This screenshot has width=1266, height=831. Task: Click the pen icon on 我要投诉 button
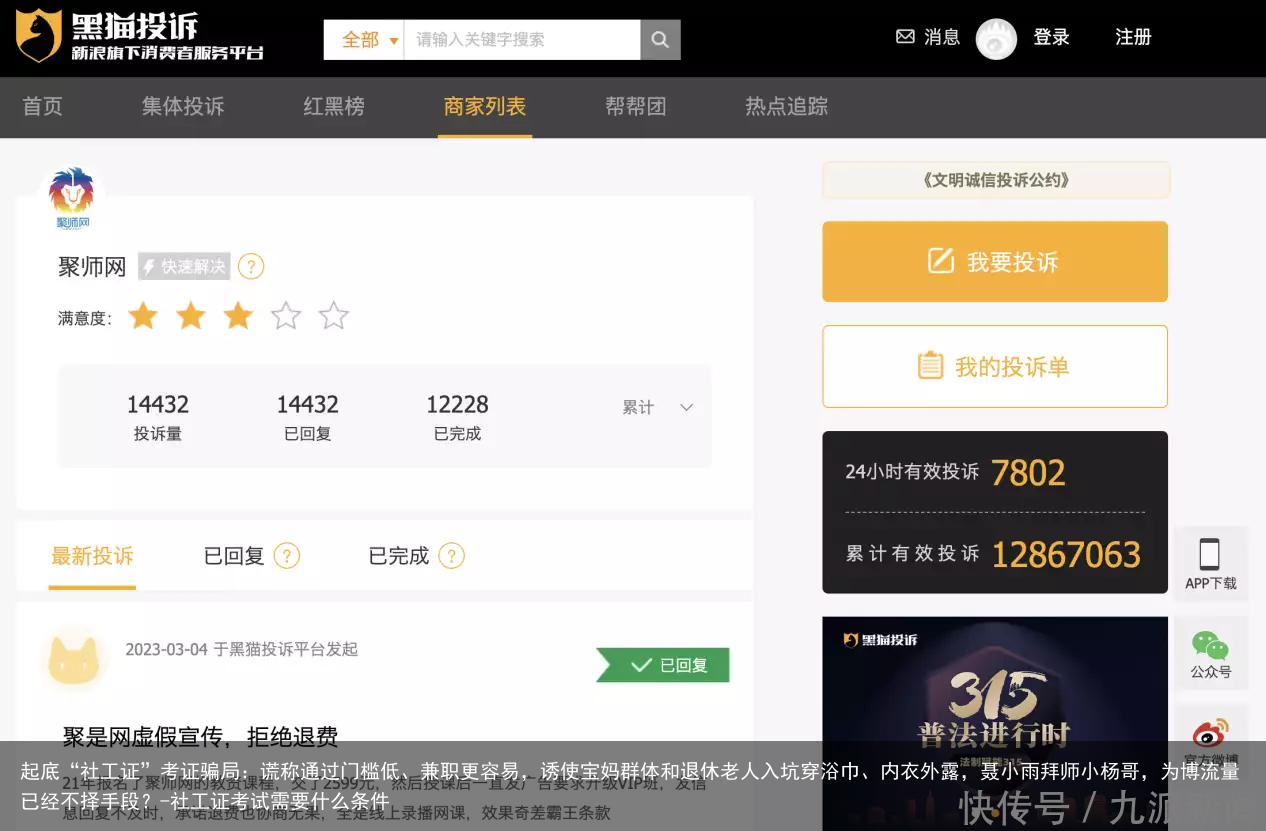(x=939, y=260)
